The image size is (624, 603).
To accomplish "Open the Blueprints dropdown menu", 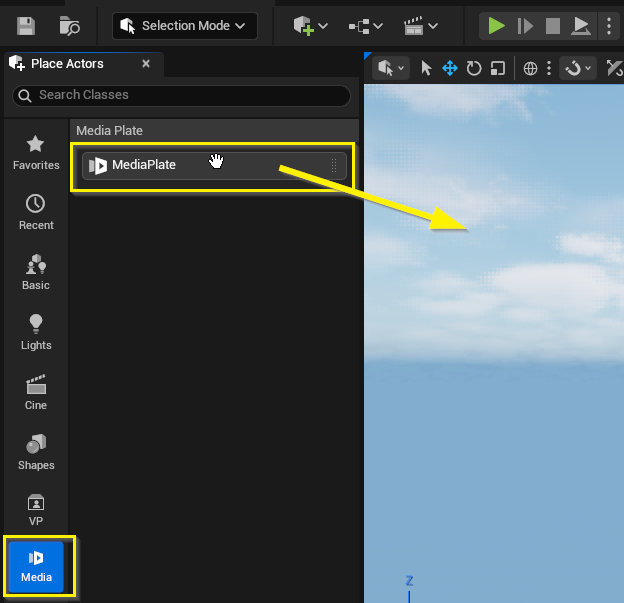I will point(365,26).
